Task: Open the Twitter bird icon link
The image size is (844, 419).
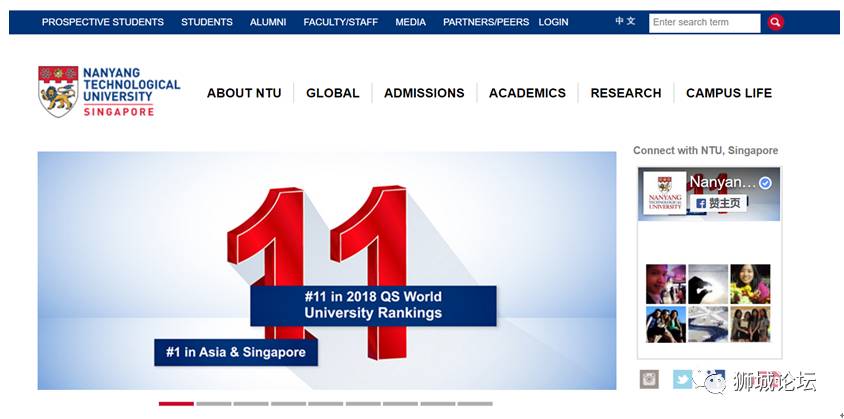Action: [682, 379]
